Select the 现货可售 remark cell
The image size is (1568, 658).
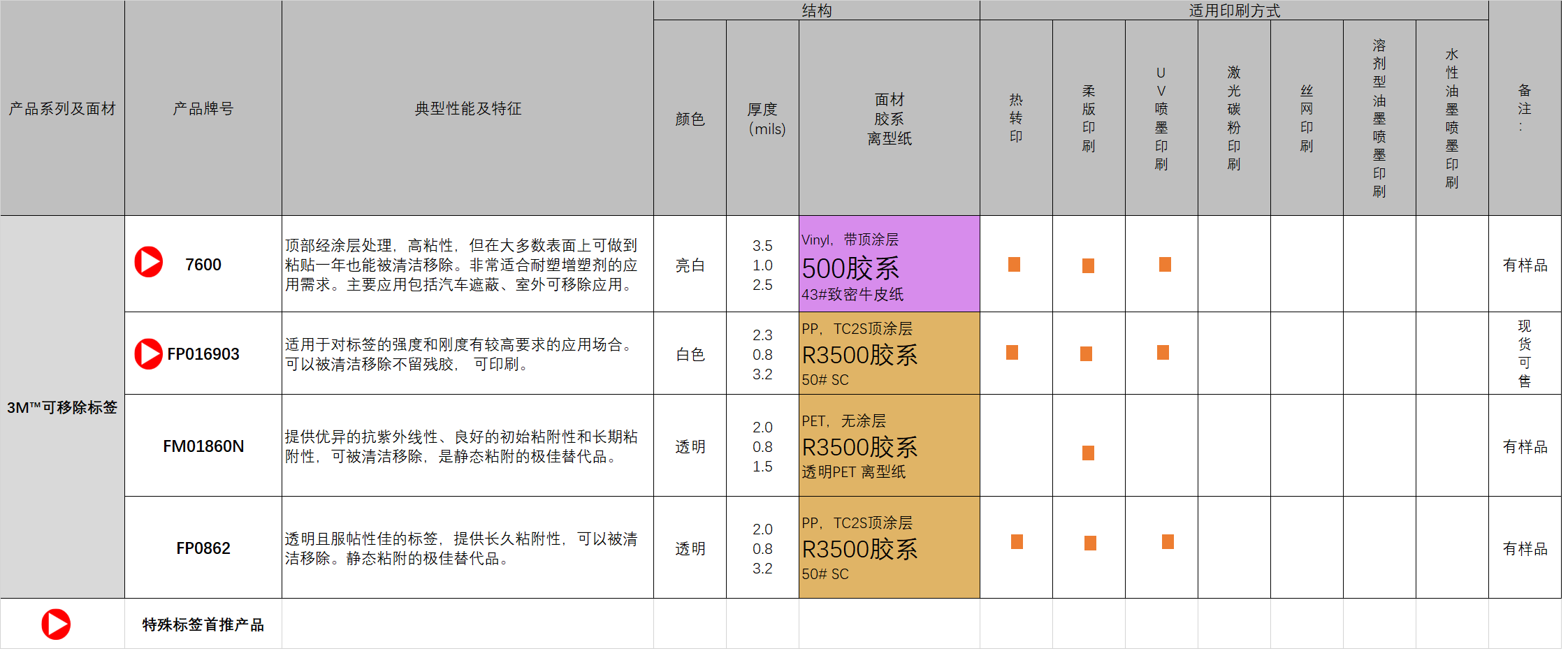click(1525, 353)
